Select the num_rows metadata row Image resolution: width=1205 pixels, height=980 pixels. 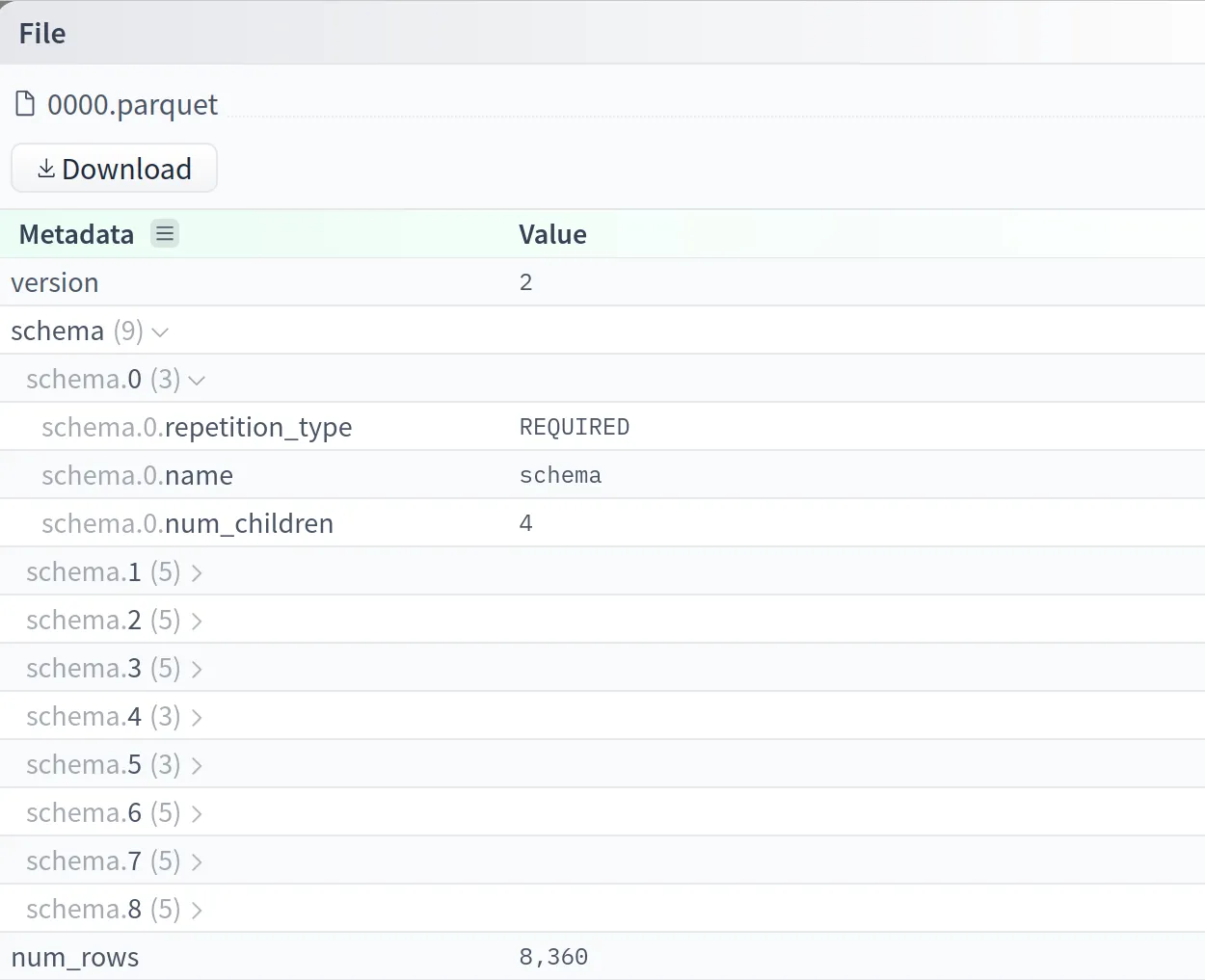click(x=74, y=957)
